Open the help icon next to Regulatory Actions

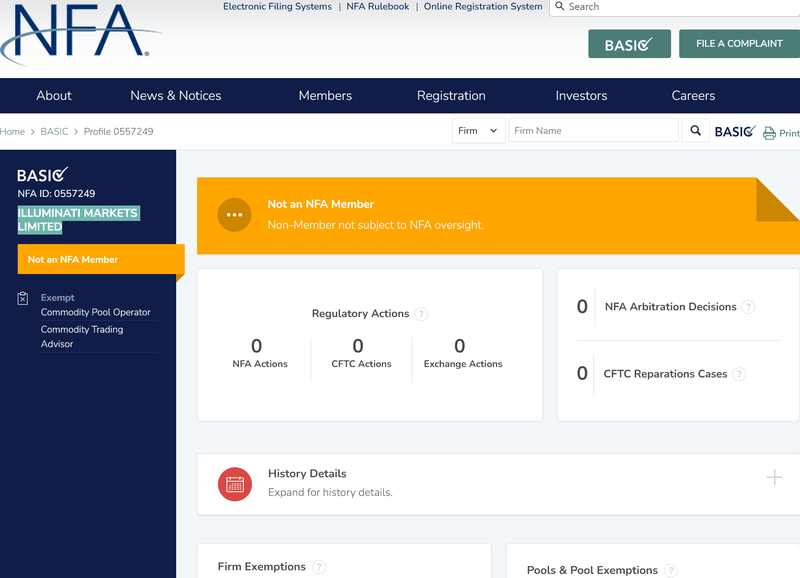421,314
